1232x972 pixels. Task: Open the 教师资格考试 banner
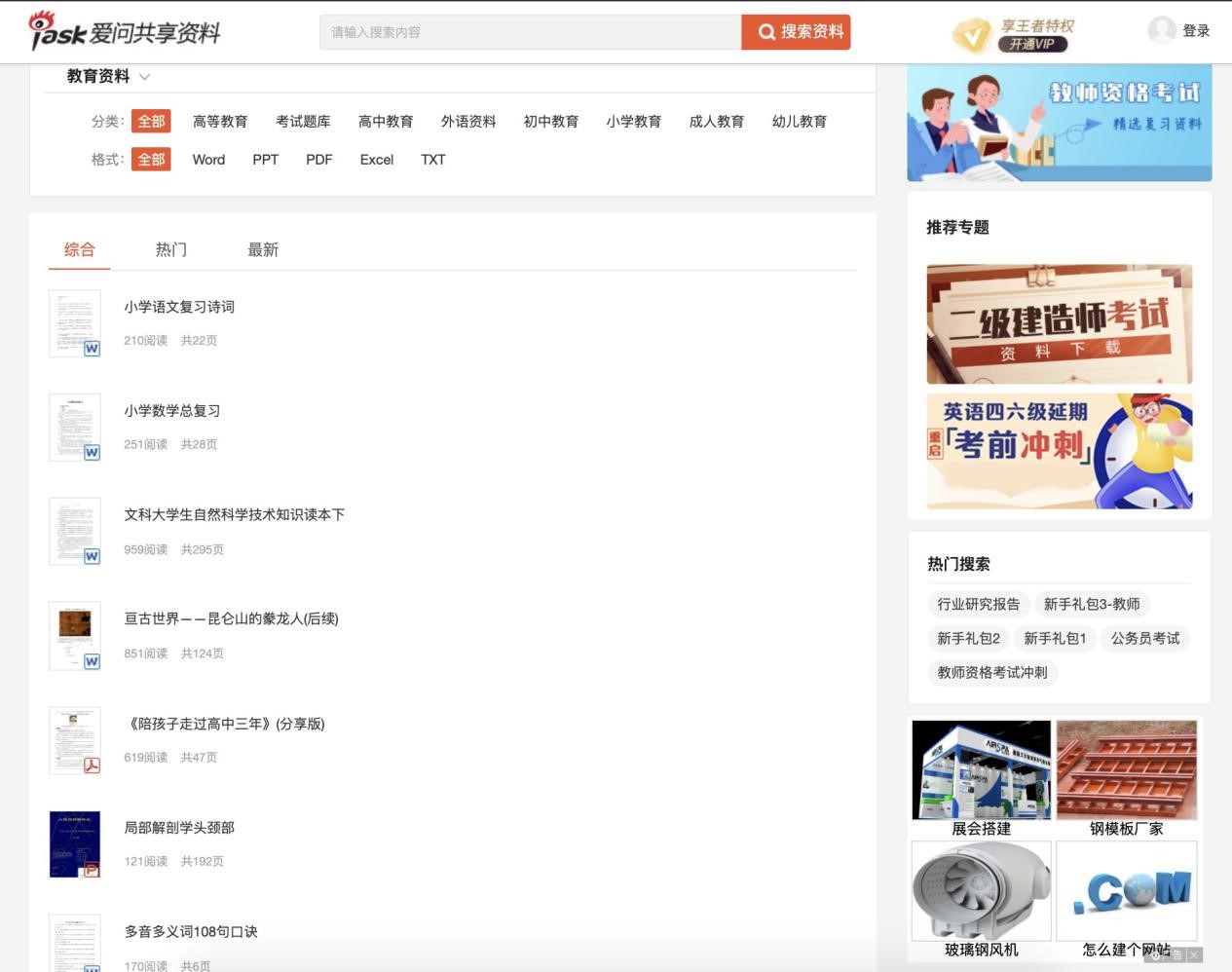[1060, 123]
